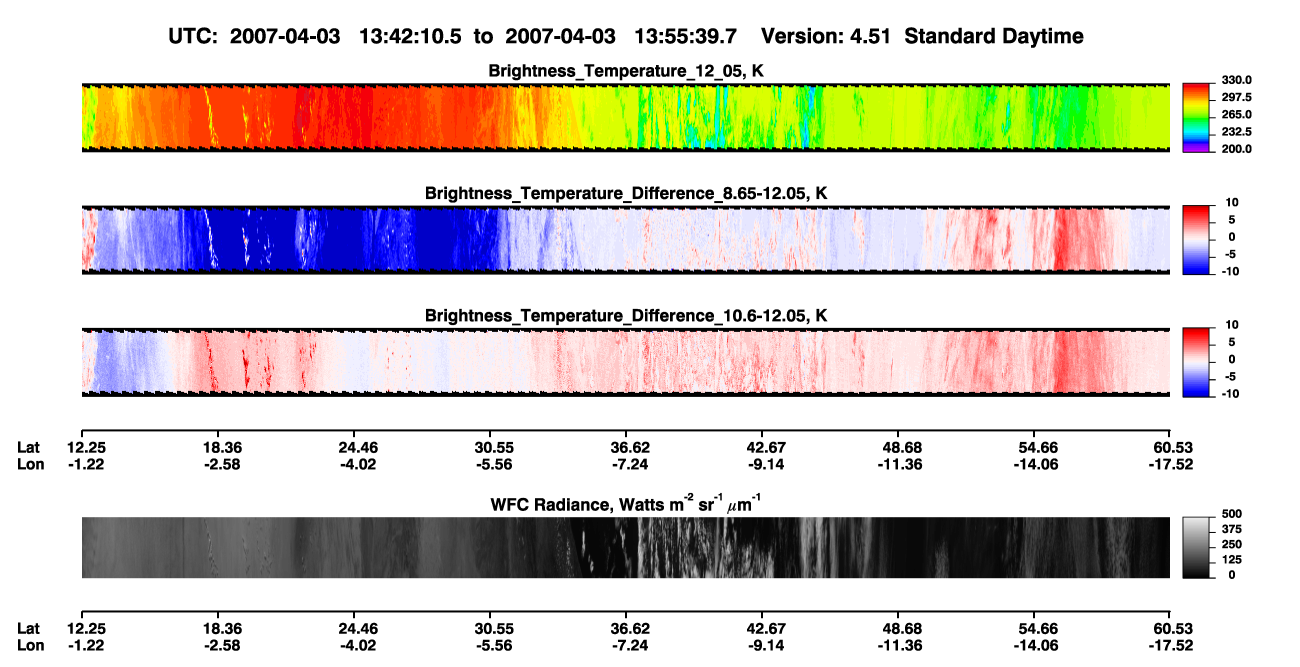
Task: Click the 250 tick on grayscale colorbar
Action: pos(1232,544)
